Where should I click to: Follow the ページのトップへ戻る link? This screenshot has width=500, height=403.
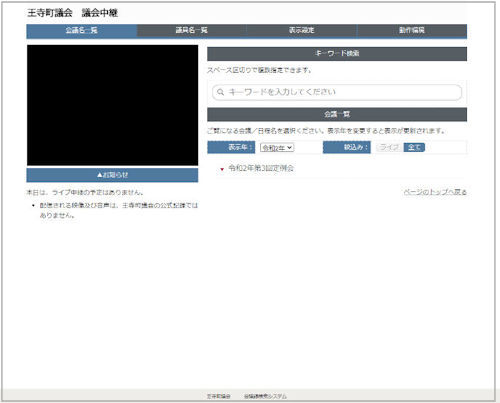435,192
